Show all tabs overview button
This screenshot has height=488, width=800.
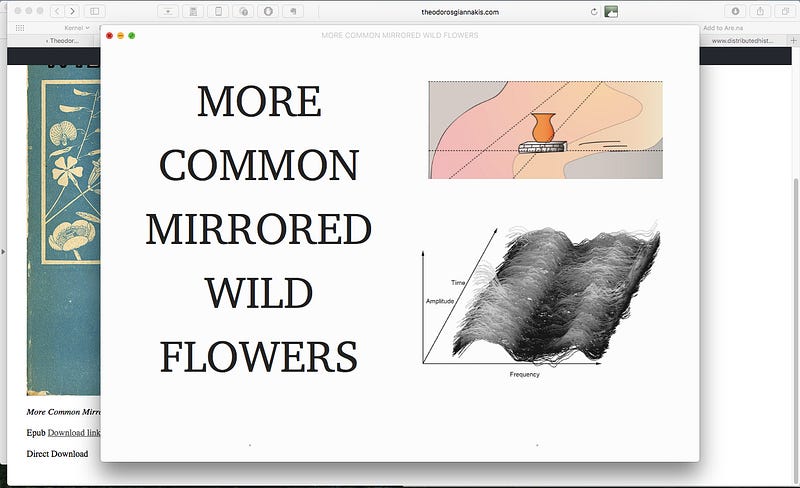pos(785,11)
